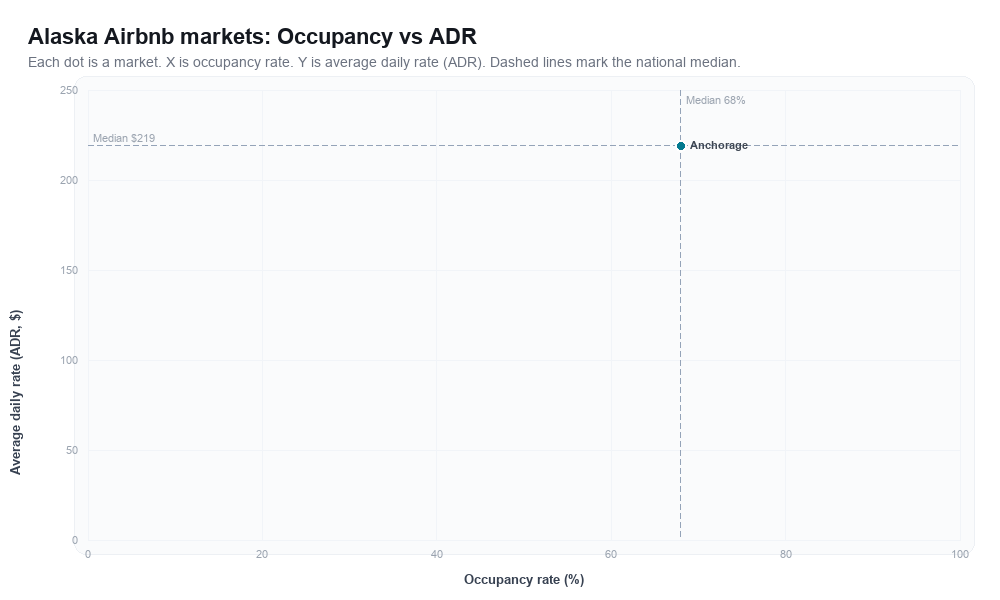1000x600 pixels.
Task: Click the Anchorage data point dot
Action: pyautogui.click(x=680, y=146)
